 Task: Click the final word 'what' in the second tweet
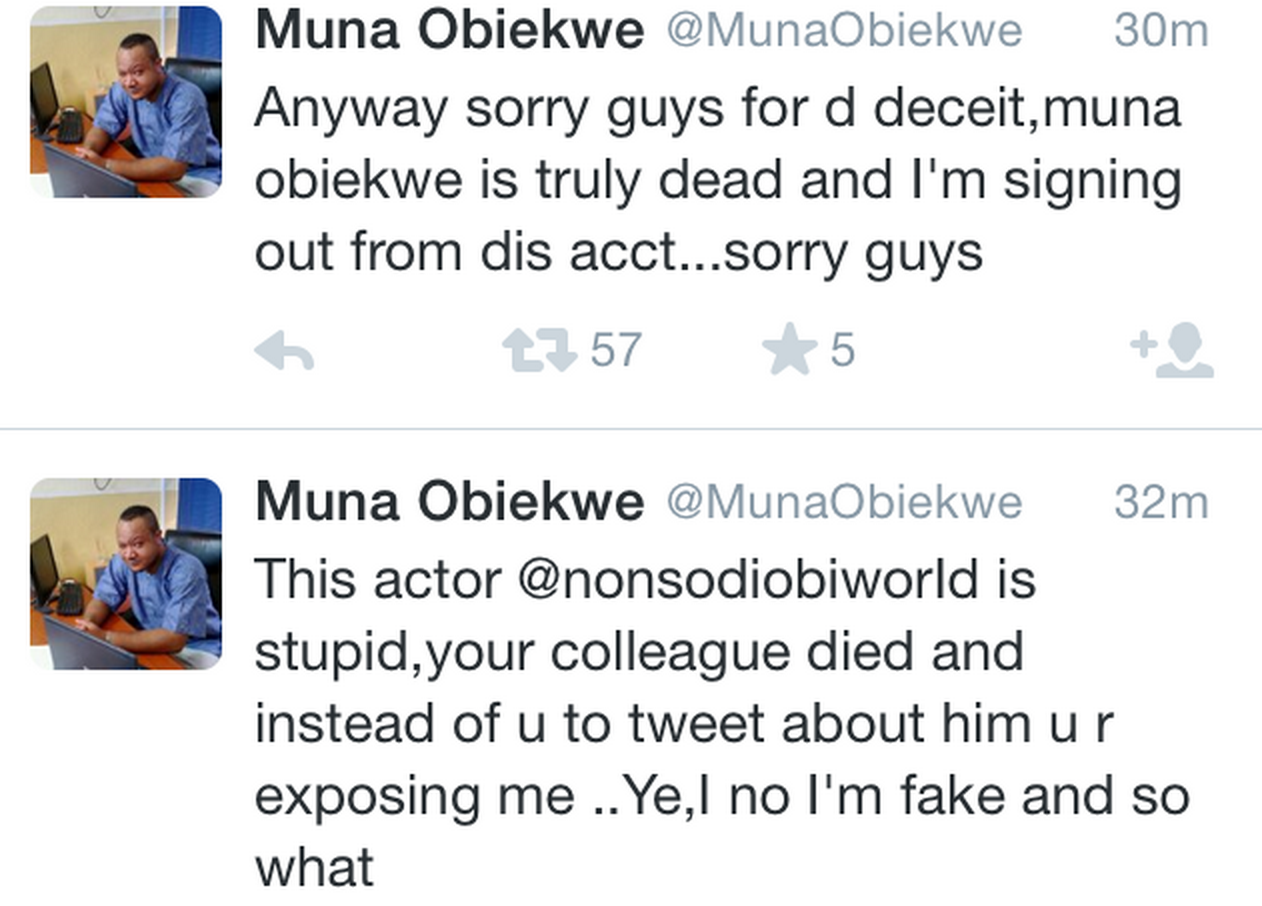point(314,867)
